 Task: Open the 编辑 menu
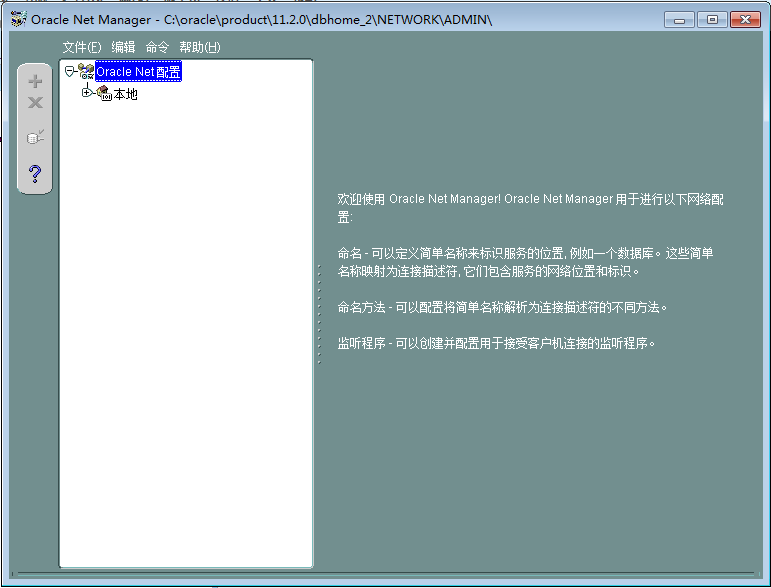(123, 47)
